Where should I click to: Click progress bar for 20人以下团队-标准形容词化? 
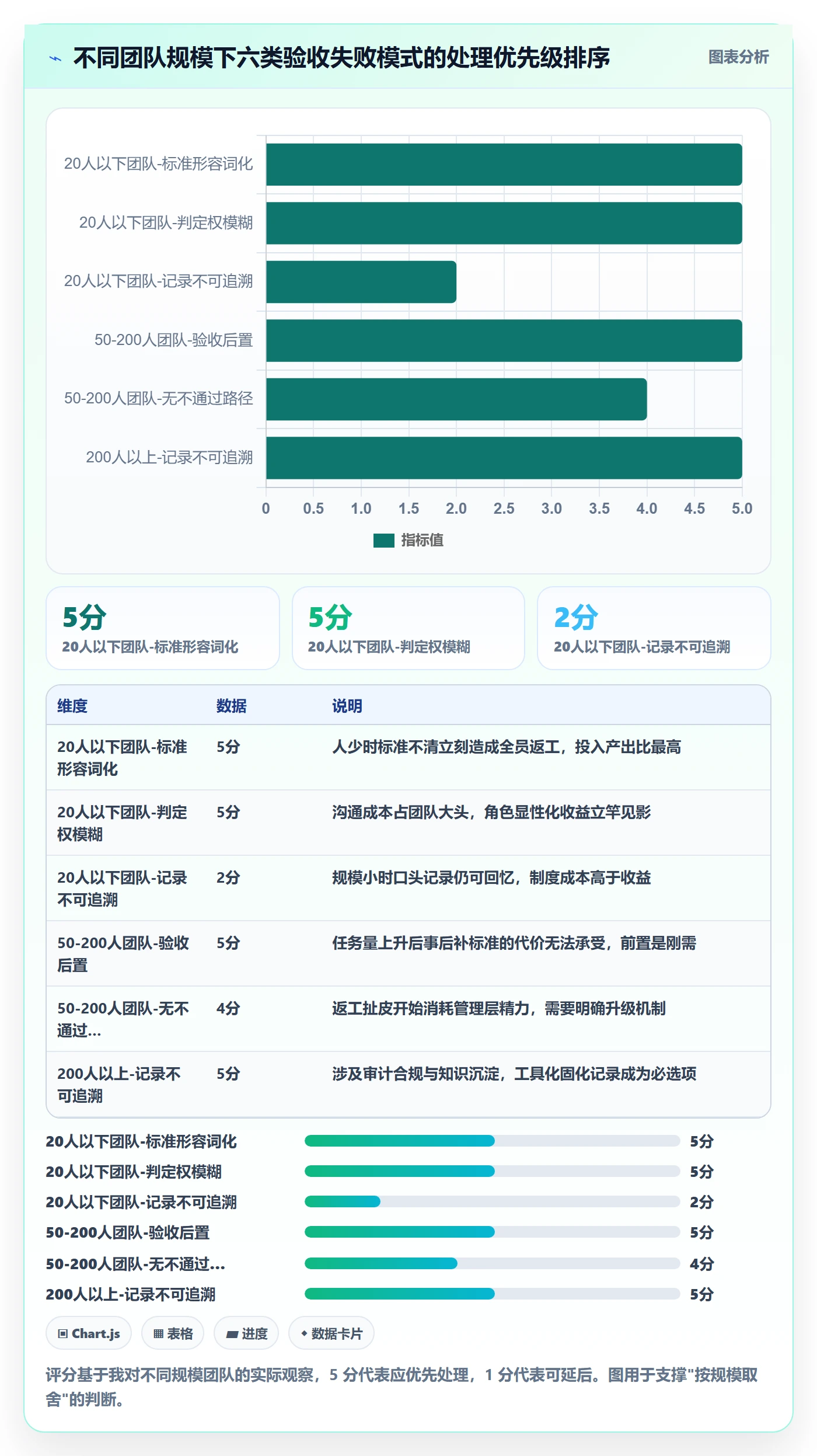(493, 1141)
